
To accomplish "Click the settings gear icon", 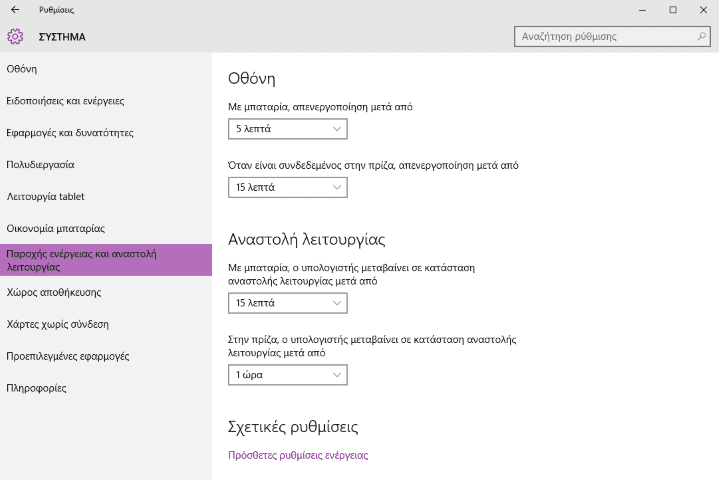I will coord(15,37).
